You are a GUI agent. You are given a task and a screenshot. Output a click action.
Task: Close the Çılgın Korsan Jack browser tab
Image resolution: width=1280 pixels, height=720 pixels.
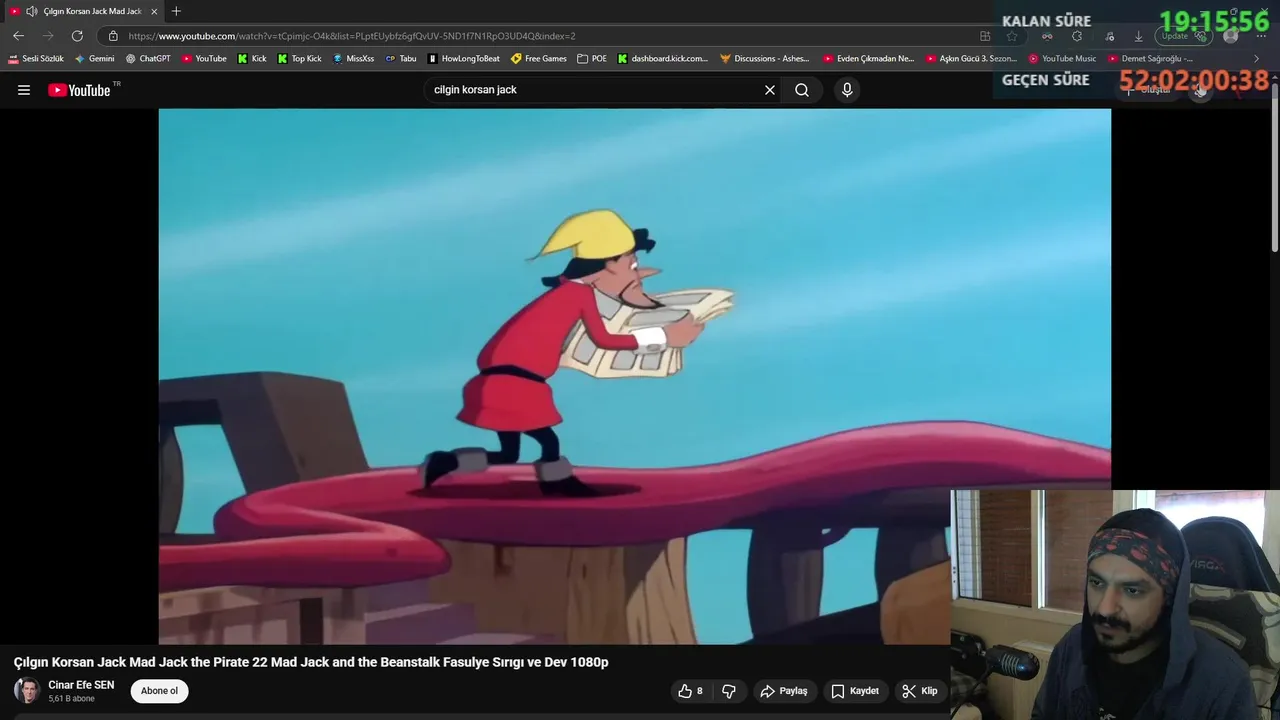tap(154, 11)
